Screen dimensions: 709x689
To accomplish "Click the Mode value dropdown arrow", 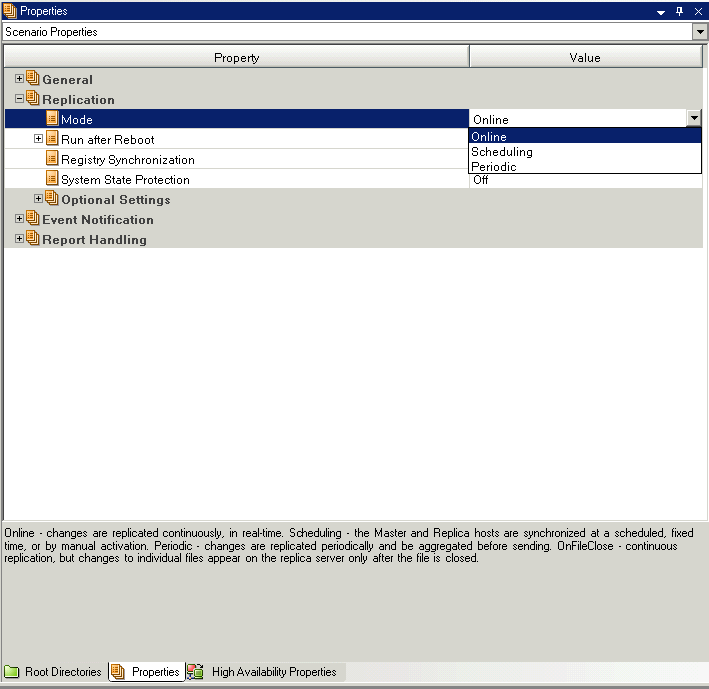I will click(x=694, y=118).
